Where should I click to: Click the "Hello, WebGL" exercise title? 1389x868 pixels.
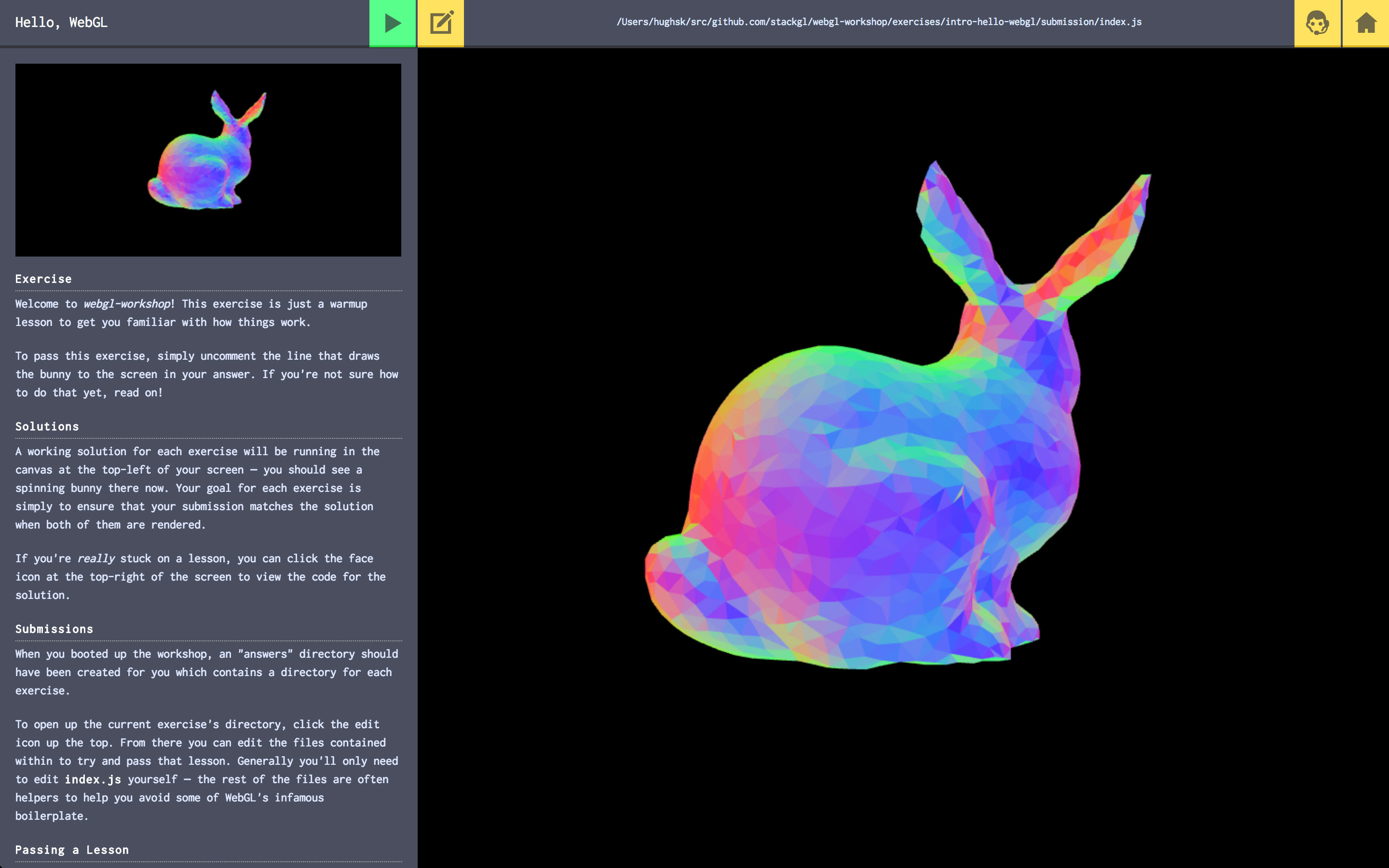61,22
